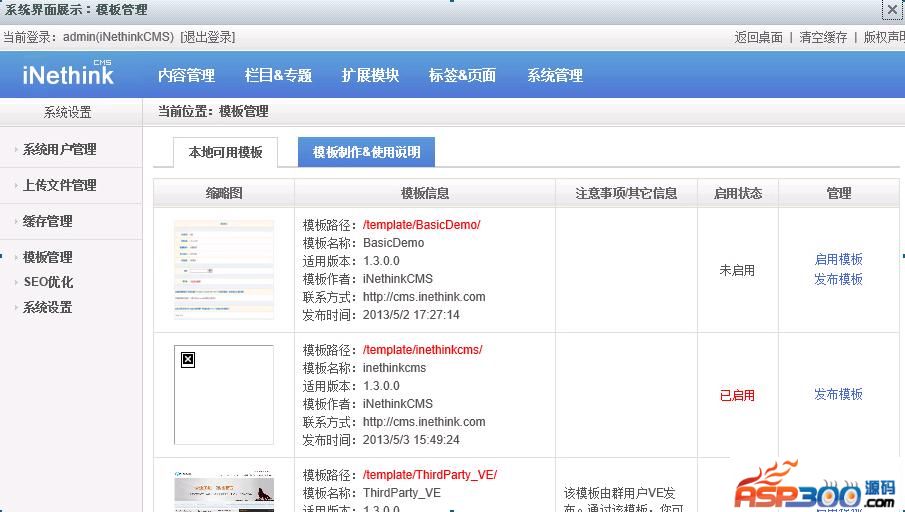Click the 模板信息 column header
The image size is (905, 512).
point(425,193)
